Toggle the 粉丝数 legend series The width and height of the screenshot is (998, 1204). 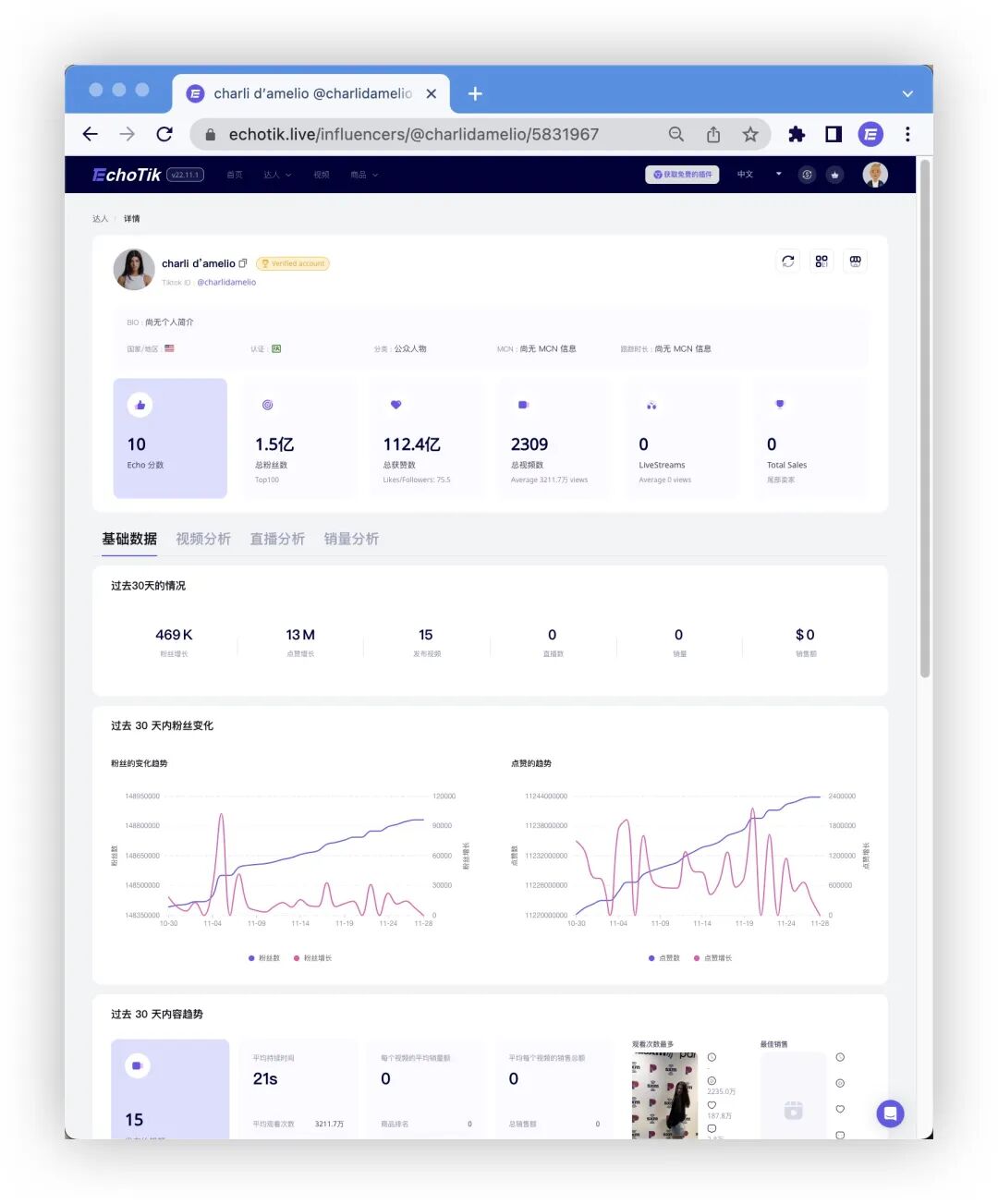tap(264, 958)
